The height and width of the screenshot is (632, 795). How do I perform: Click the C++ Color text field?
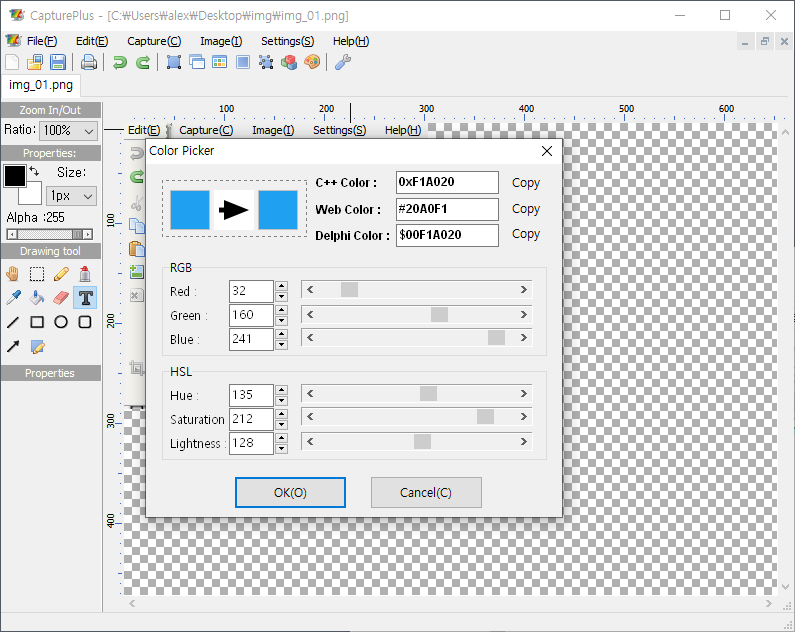pos(446,183)
